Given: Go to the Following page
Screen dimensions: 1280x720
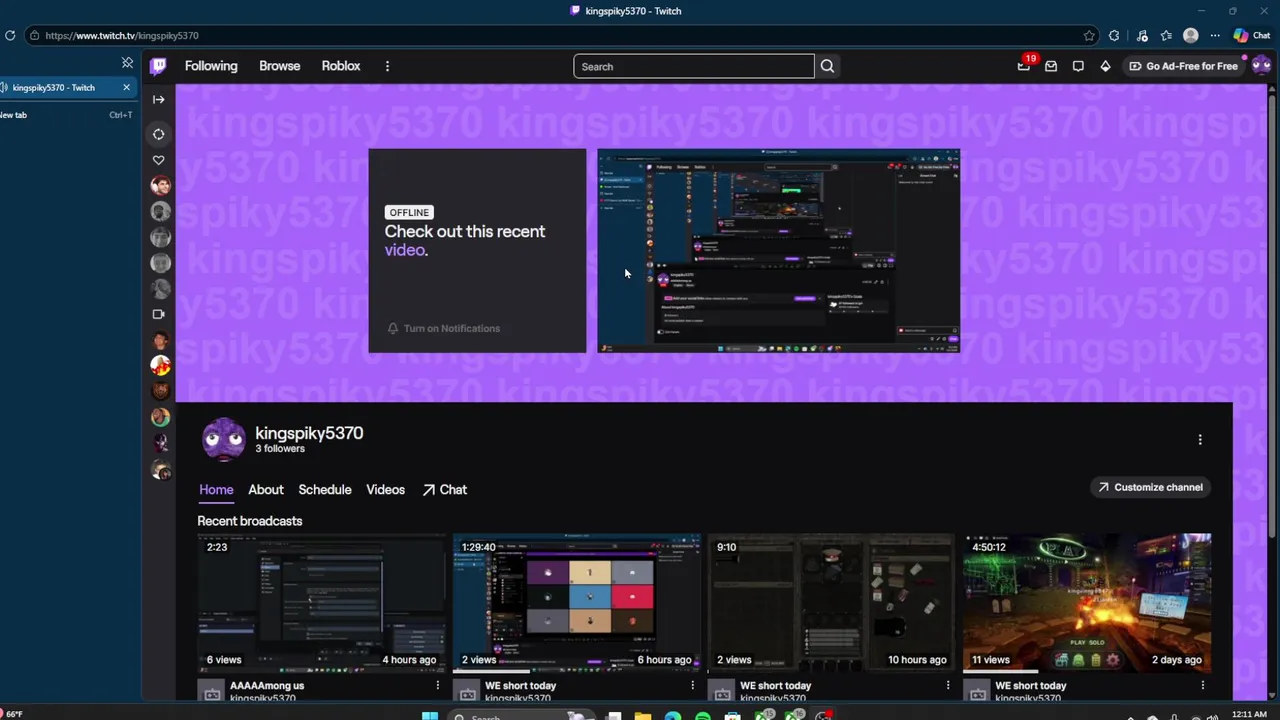Looking at the screenshot, I should 211,66.
